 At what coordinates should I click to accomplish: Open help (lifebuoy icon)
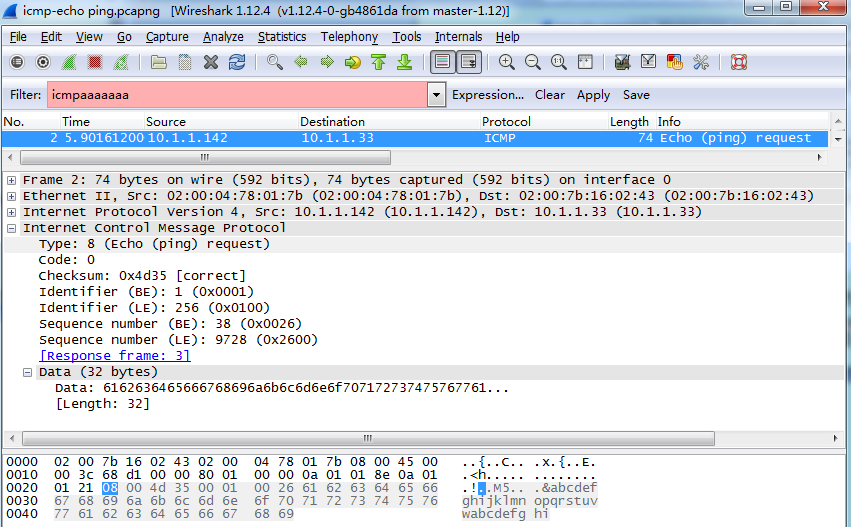pyautogui.click(x=739, y=62)
